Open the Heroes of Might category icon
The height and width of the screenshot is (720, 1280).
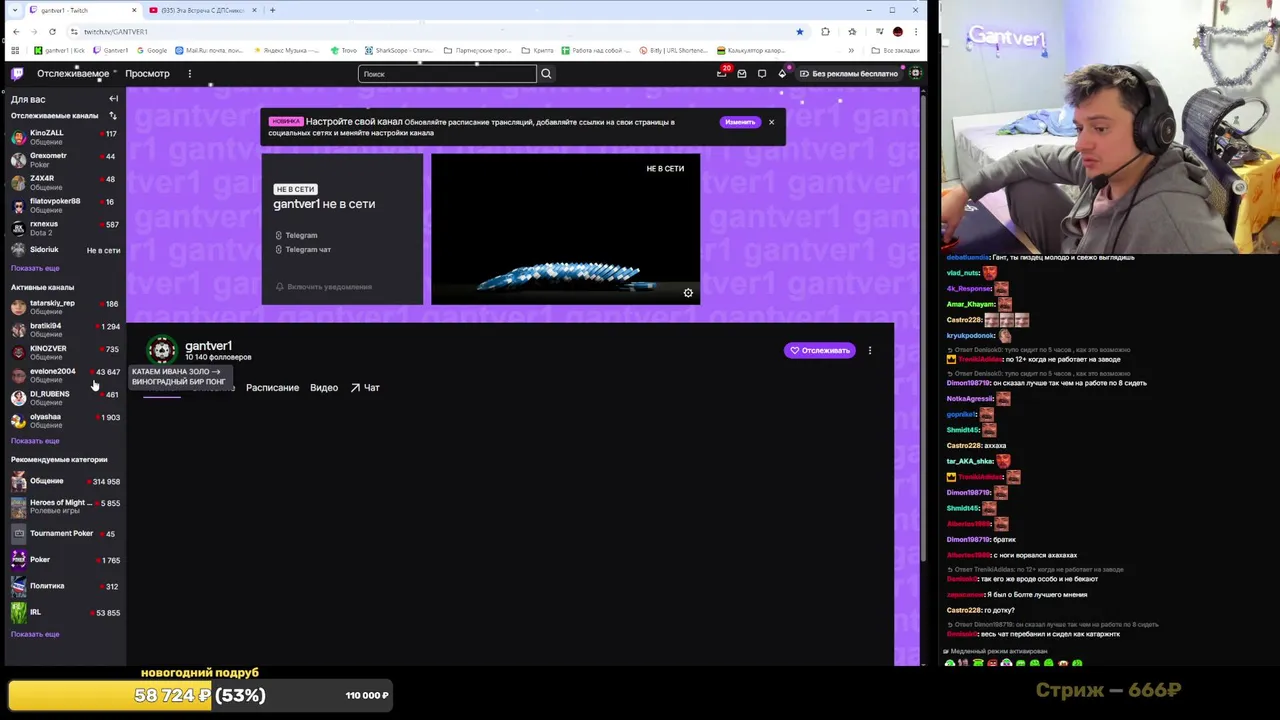18,507
